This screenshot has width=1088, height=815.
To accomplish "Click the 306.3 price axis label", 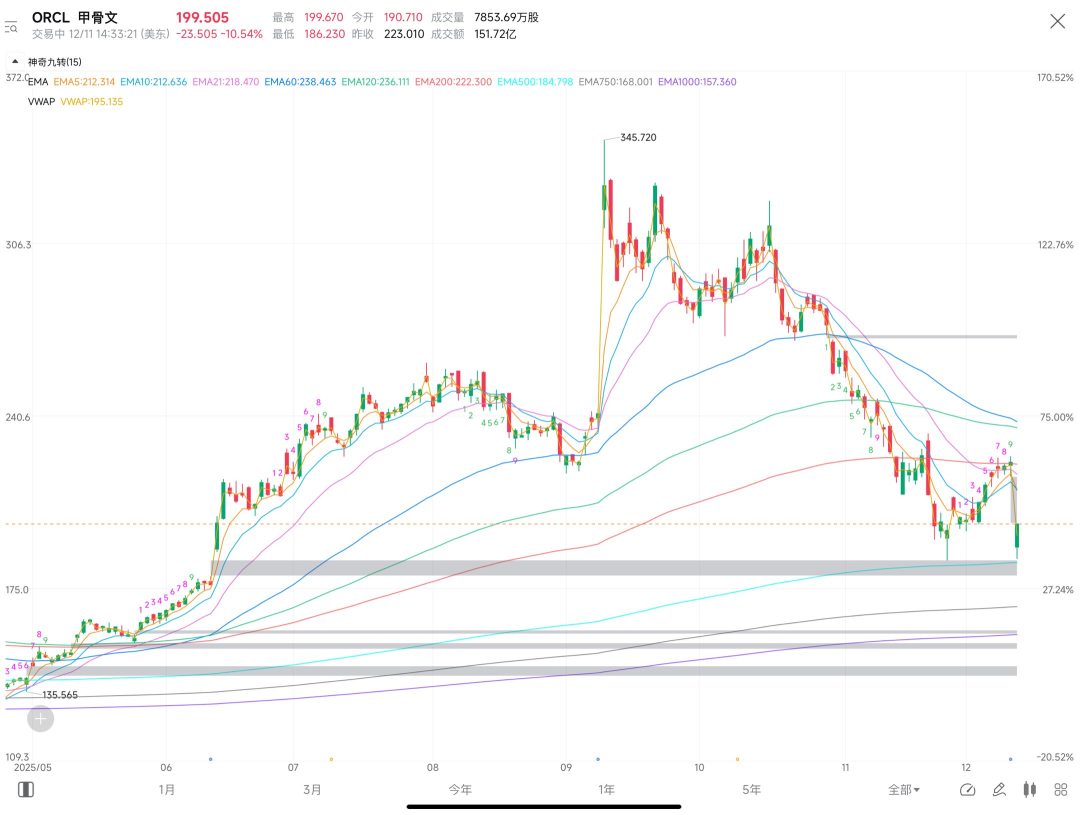I will click(x=18, y=245).
